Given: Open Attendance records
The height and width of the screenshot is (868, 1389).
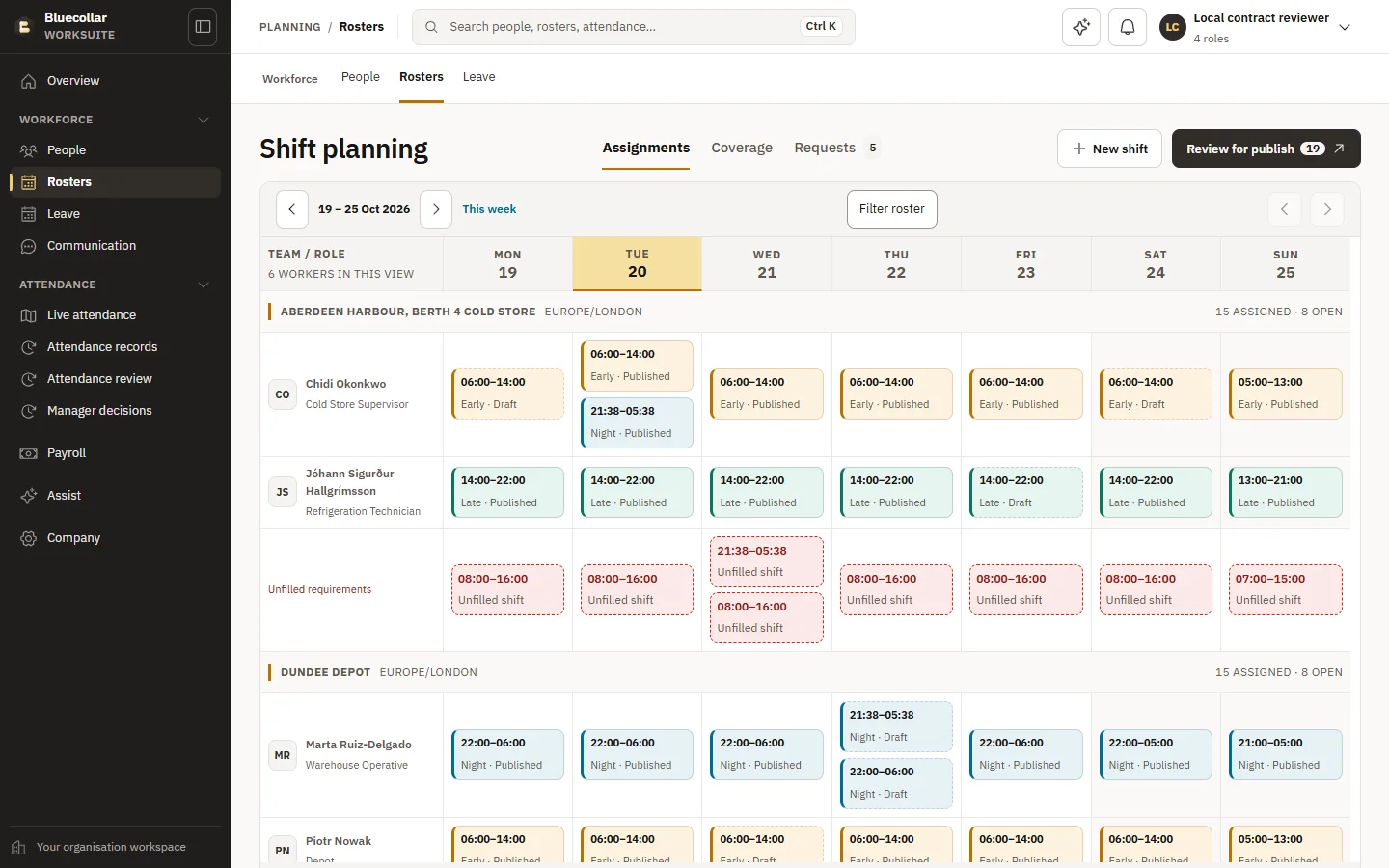Looking at the screenshot, I should point(116,347).
